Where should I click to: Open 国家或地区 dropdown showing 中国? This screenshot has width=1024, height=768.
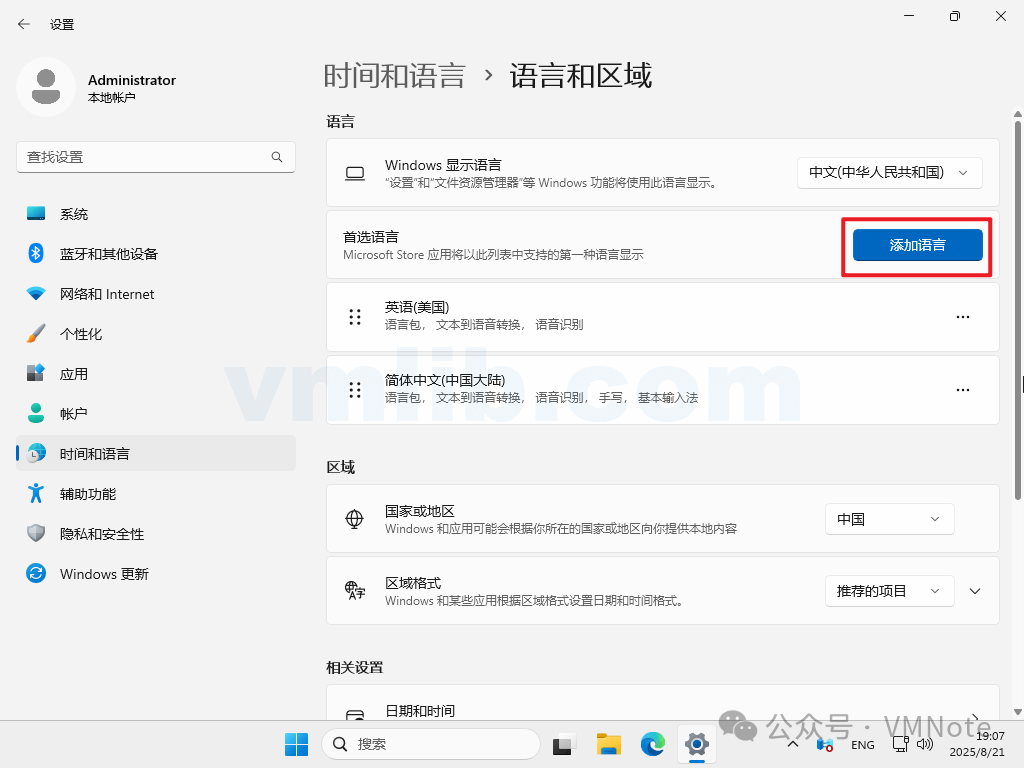click(889, 519)
